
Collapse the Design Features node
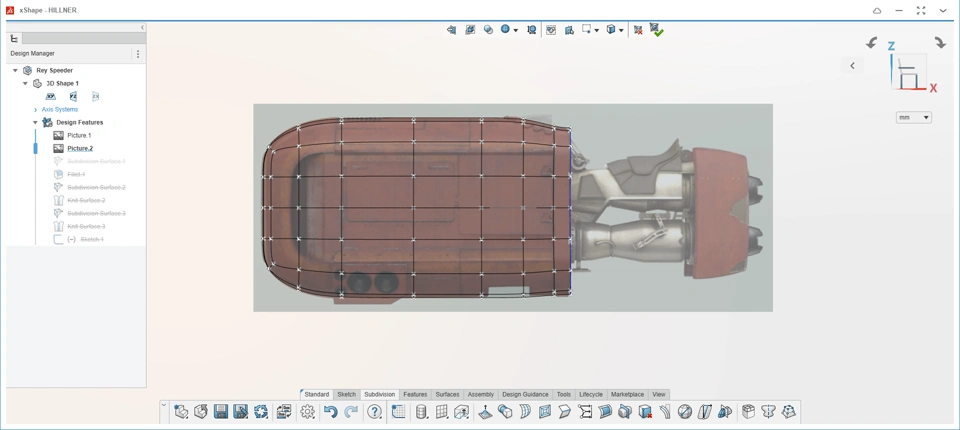(x=35, y=123)
